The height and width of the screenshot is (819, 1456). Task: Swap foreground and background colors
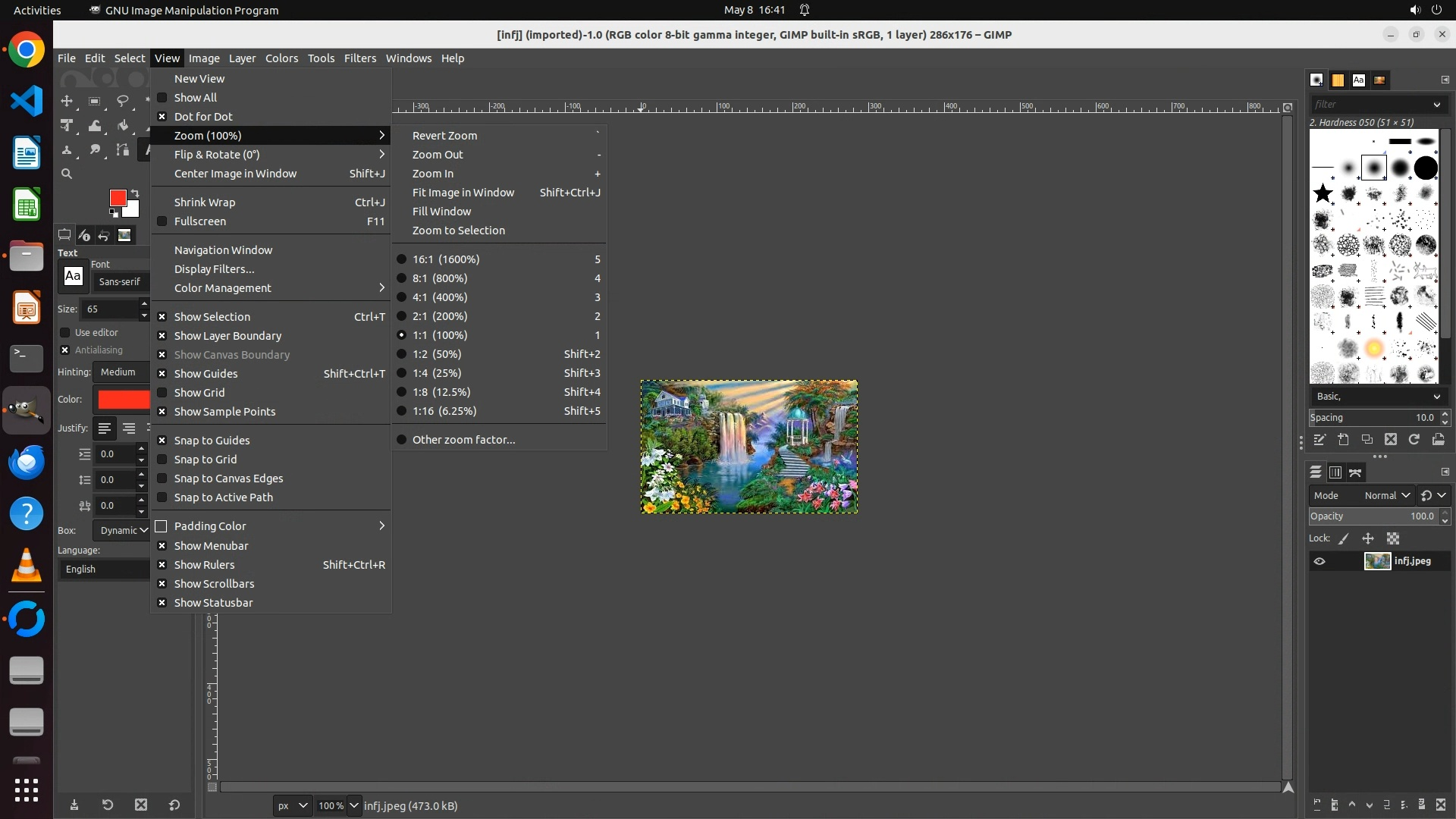135,193
